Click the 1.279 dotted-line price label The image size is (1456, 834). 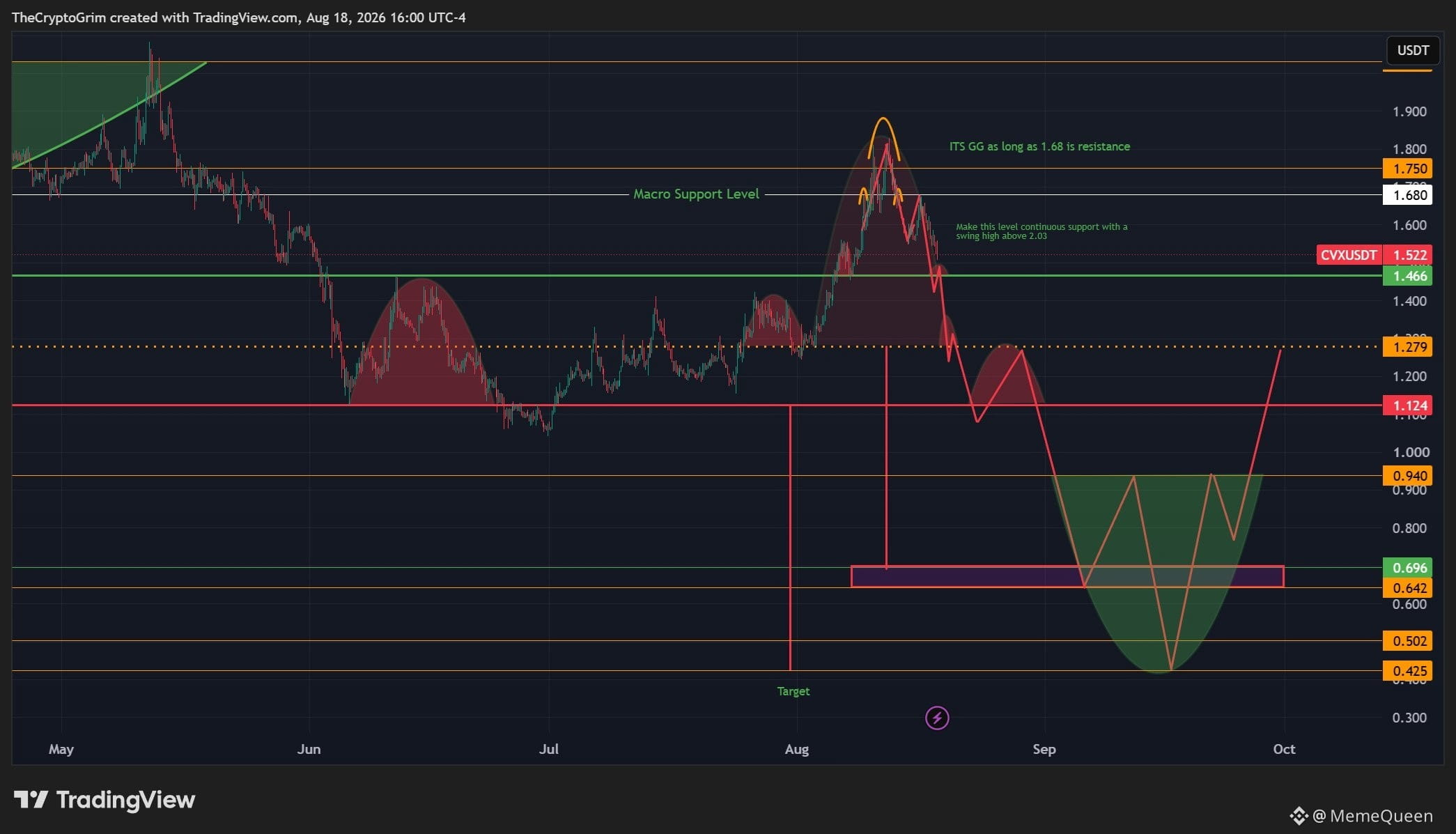point(1408,347)
